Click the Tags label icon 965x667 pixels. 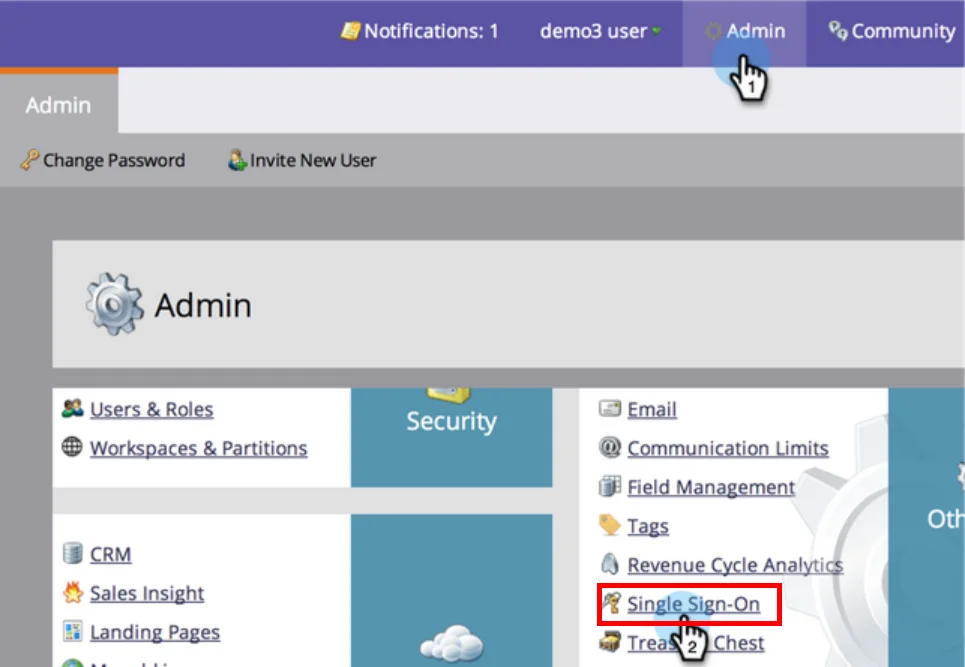[x=610, y=525]
